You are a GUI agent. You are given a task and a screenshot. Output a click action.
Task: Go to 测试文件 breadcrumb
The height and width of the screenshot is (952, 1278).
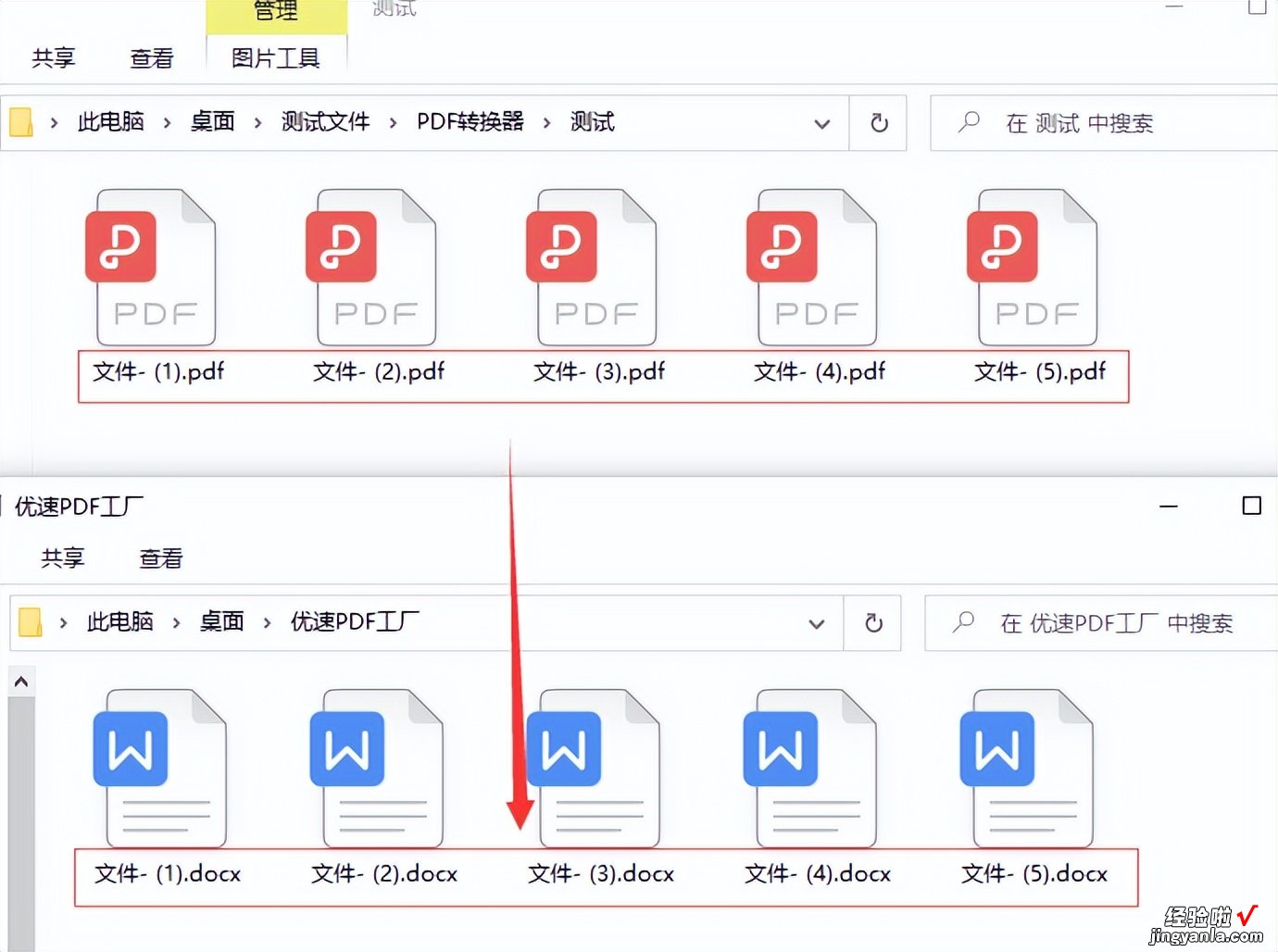point(325,121)
